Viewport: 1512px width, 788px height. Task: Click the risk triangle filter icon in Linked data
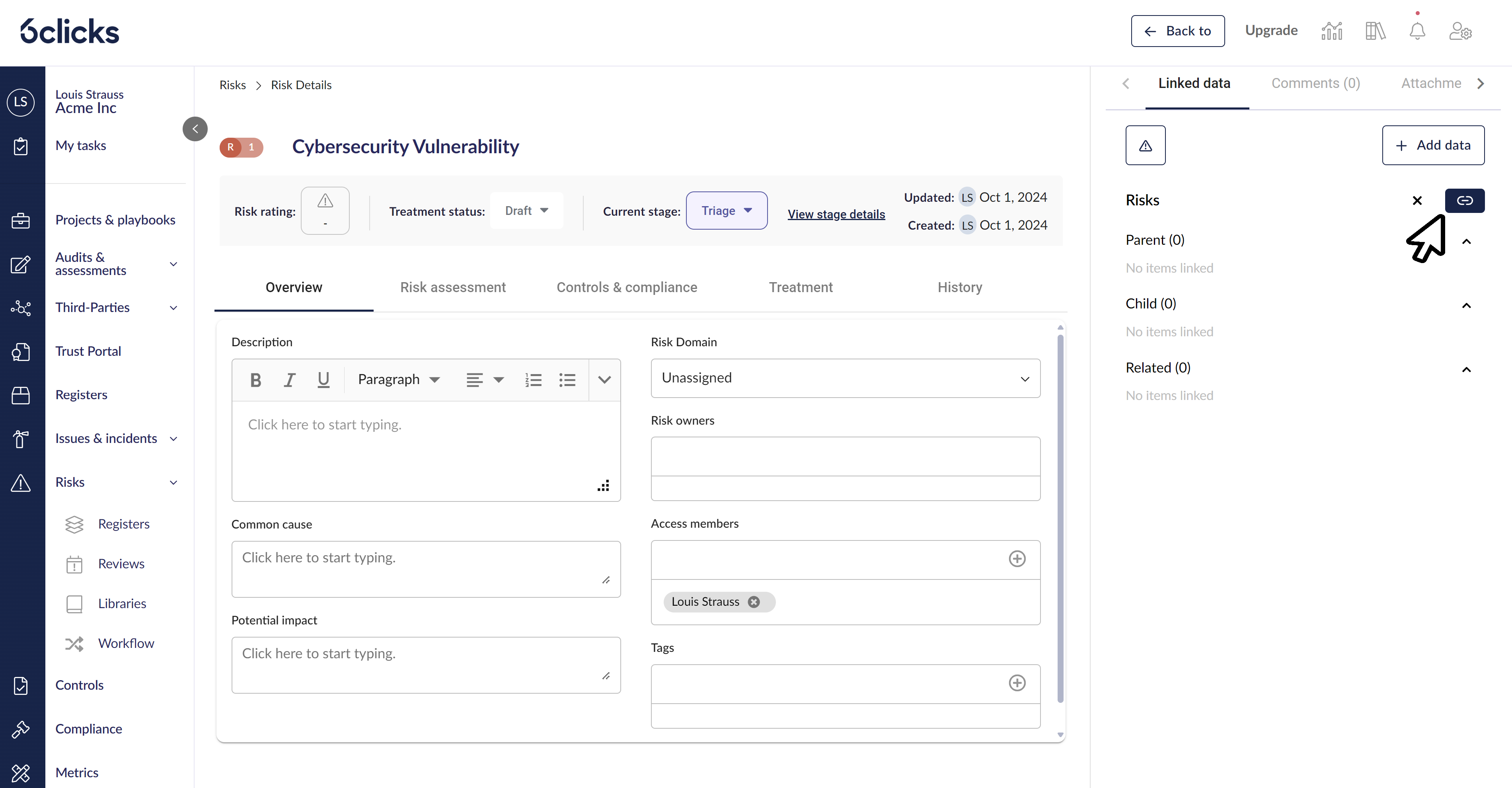(1145, 146)
